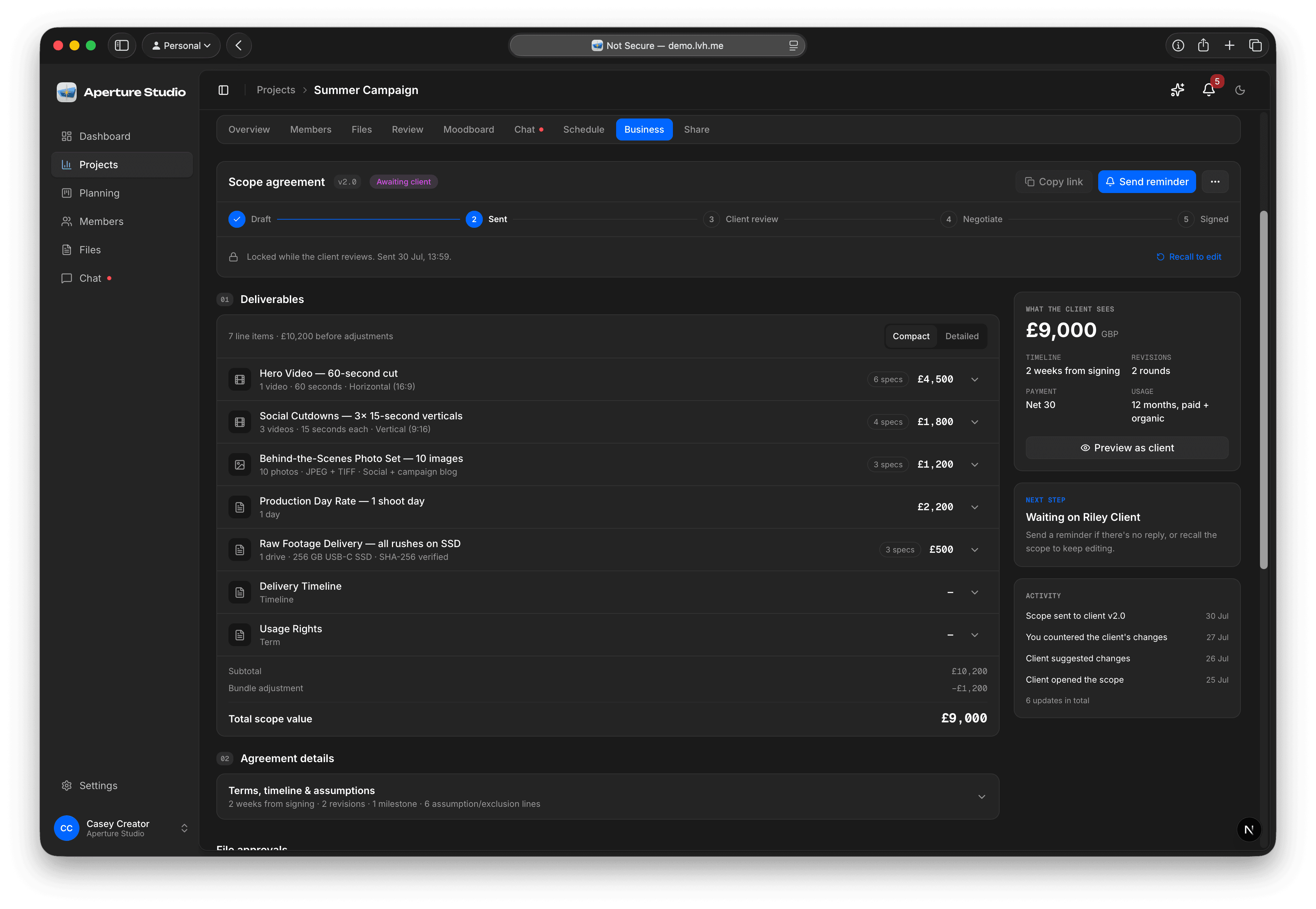The width and height of the screenshot is (1316, 909).
Task: Open the Dashboard sidebar item
Action: point(121,136)
